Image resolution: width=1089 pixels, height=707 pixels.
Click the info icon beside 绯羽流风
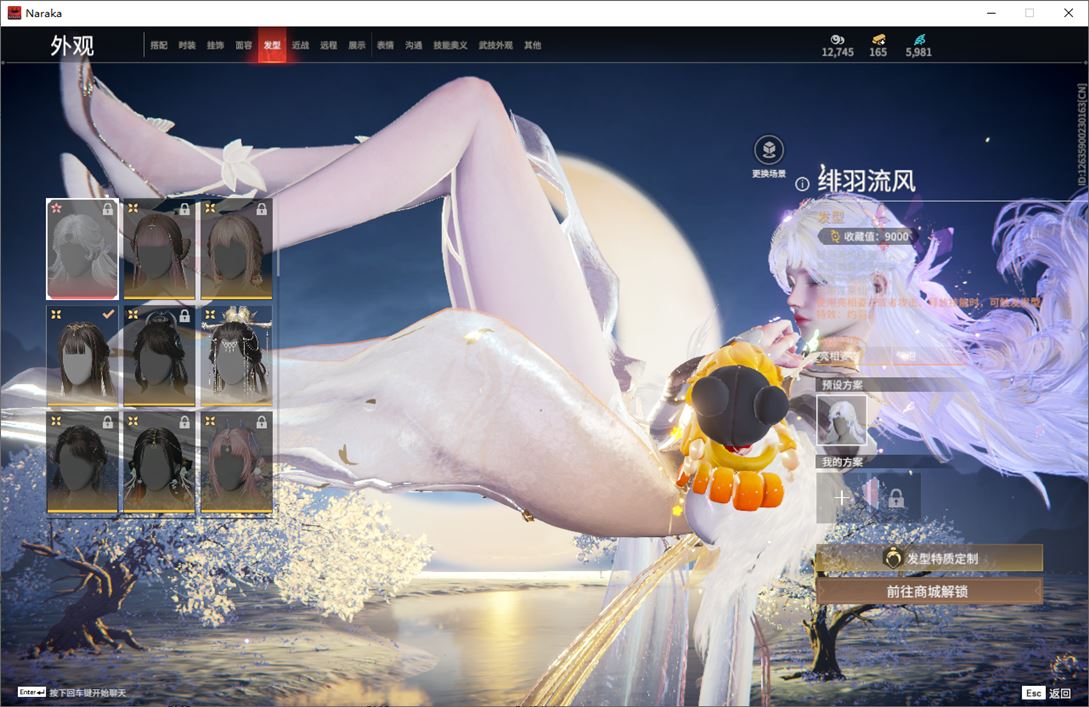(802, 184)
